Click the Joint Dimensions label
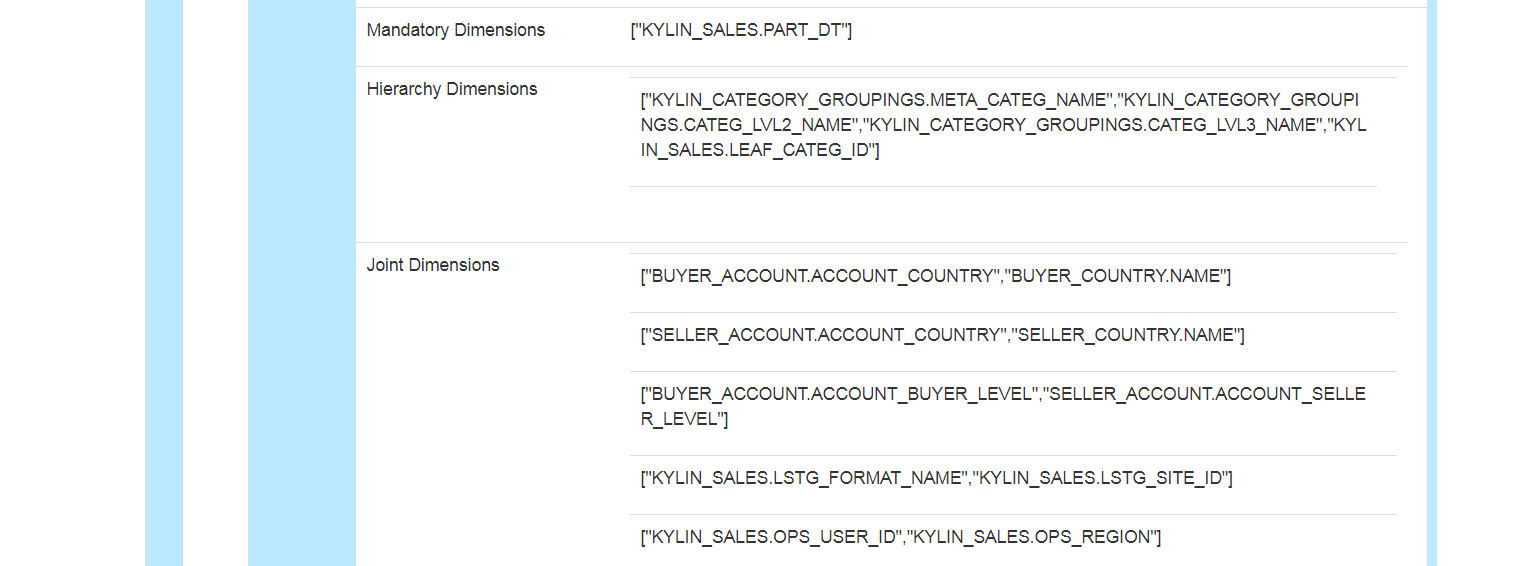Viewport: 1521px width, 566px height. coord(433,265)
